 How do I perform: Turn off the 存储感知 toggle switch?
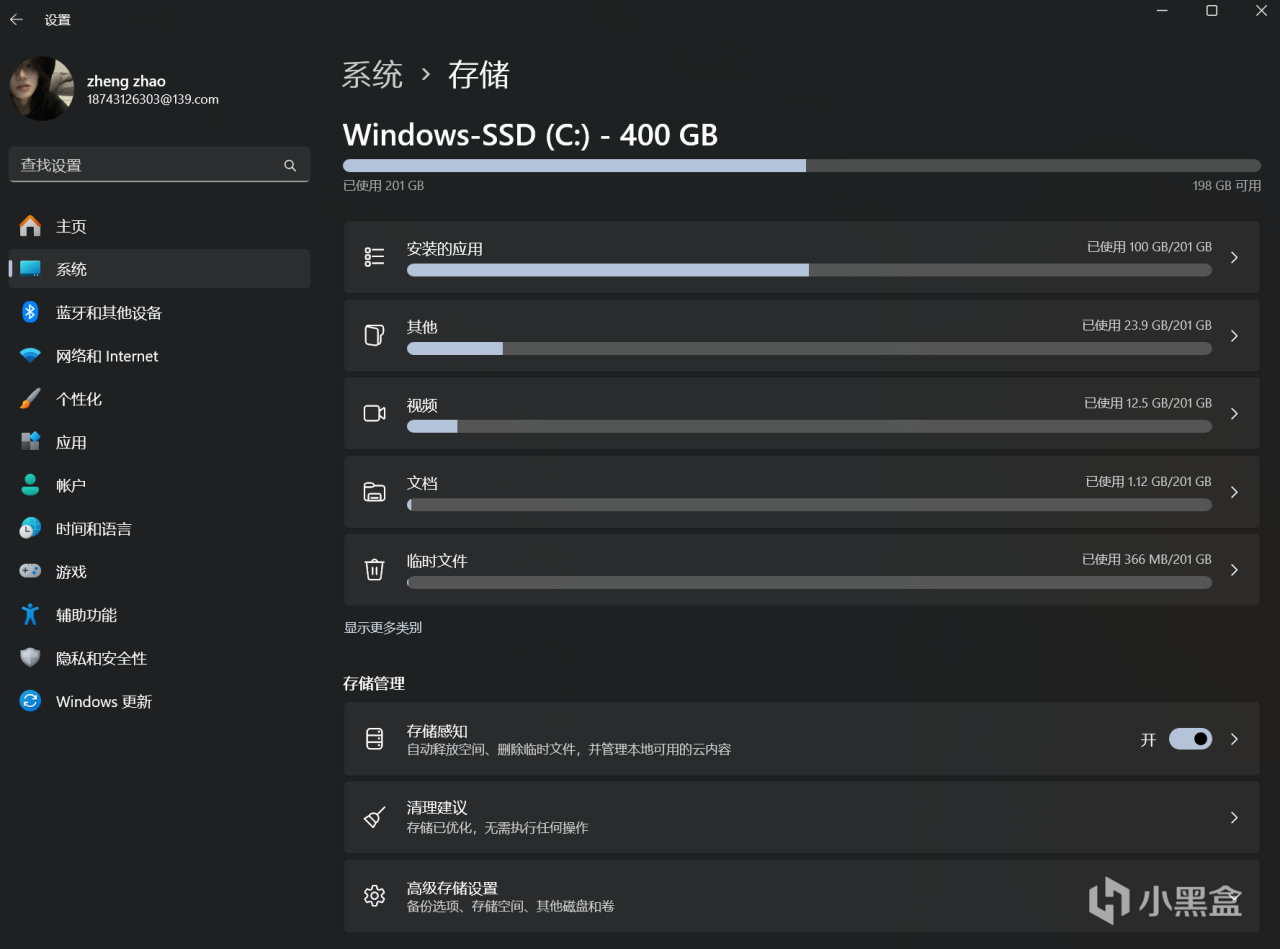(x=1190, y=739)
